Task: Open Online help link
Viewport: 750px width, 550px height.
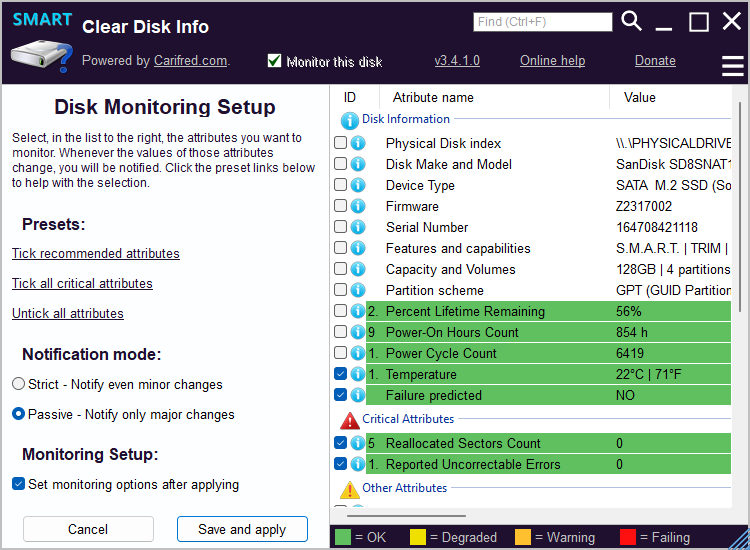Action: pyautogui.click(x=552, y=61)
